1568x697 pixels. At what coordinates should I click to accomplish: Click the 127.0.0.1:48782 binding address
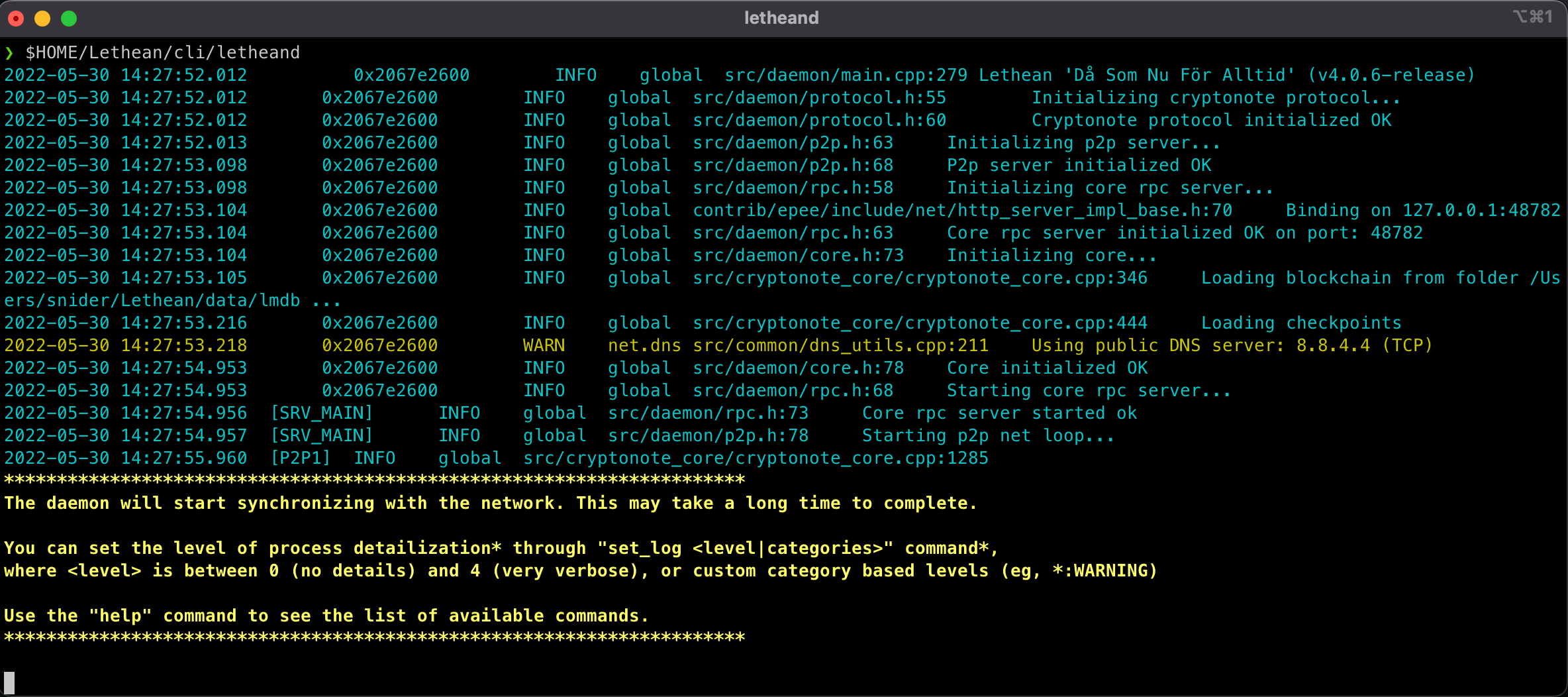coord(1481,211)
